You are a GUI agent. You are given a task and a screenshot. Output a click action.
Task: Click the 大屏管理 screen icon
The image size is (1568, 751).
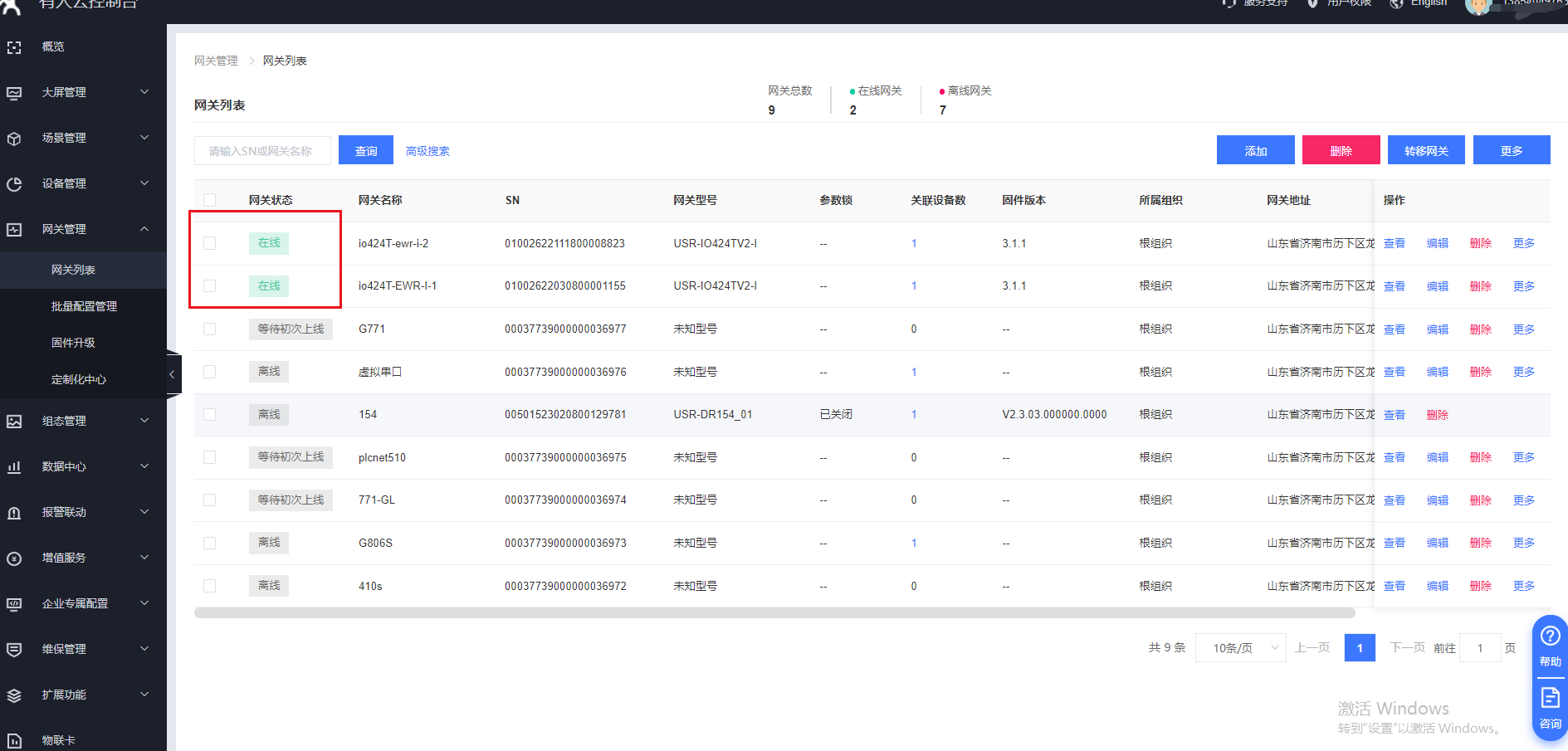[x=14, y=93]
